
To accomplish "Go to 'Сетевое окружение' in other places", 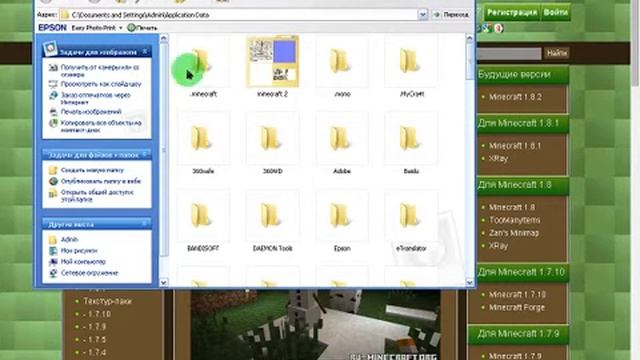I will coord(89,273).
